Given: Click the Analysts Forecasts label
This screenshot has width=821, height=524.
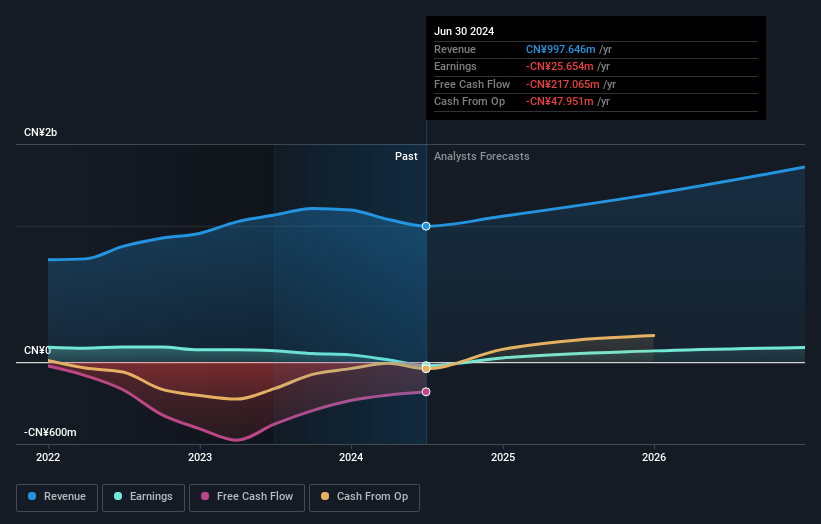Looking at the screenshot, I should pyautogui.click(x=482, y=156).
